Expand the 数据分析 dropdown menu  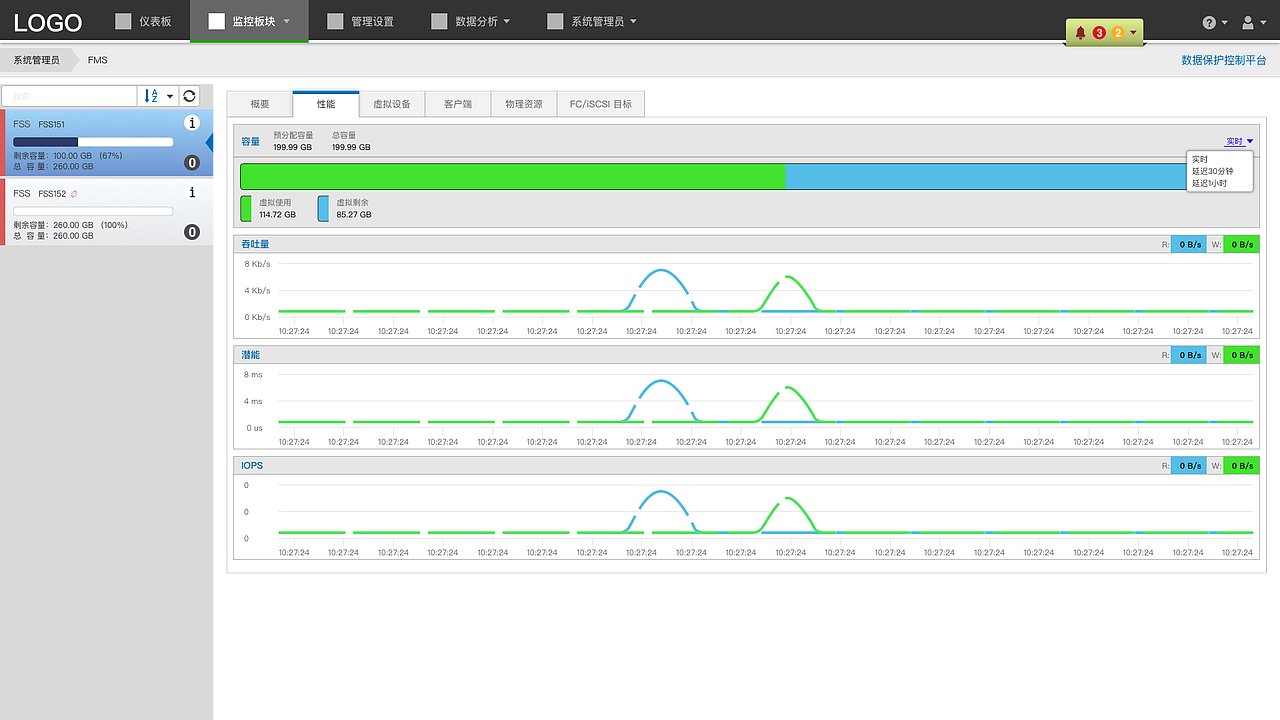471,21
